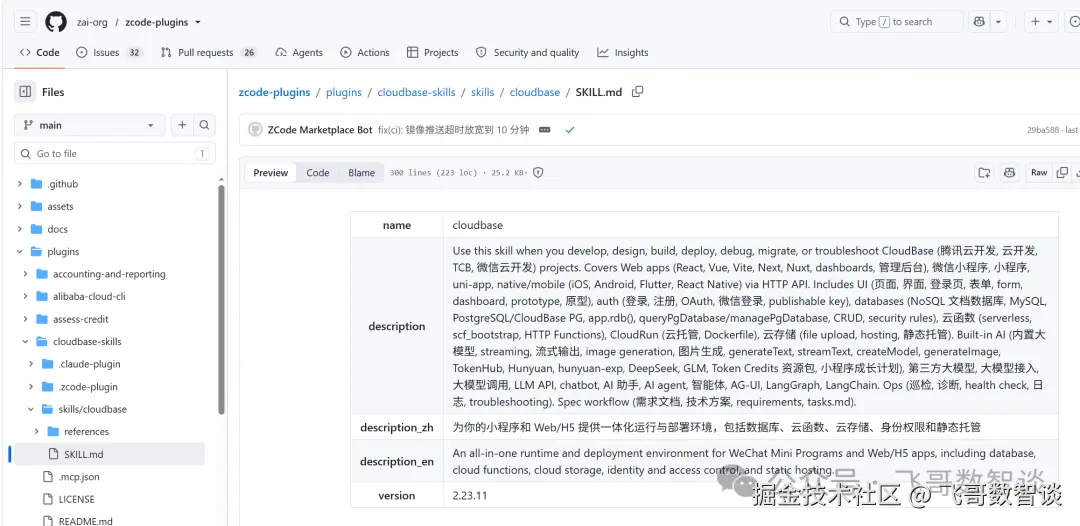Expand the docs folder chevron
This screenshot has width=1080, height=526.
click(x=19, y=229)
